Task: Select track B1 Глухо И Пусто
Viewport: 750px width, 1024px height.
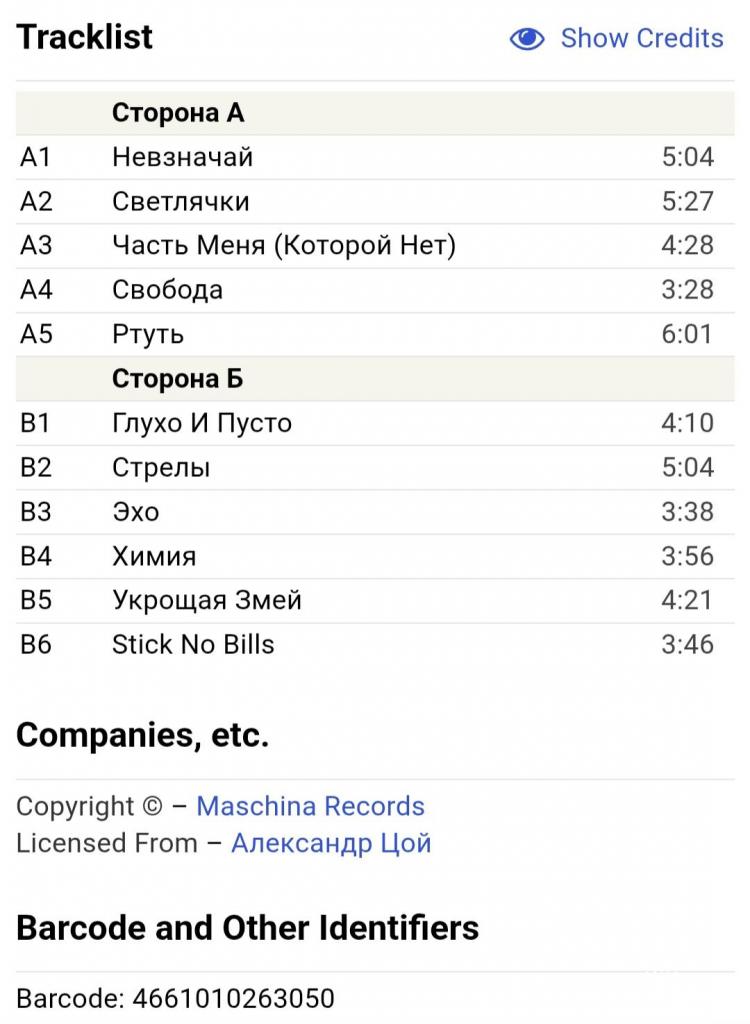Action: pos(375,423)
